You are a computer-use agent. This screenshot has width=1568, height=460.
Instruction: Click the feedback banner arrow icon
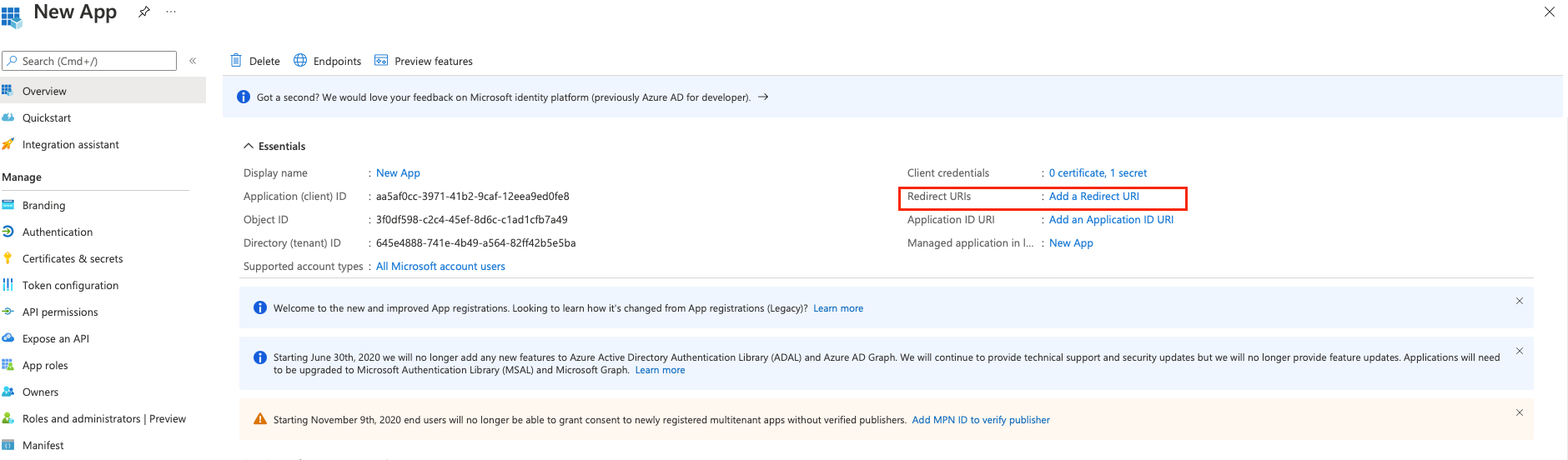click(763, 97)
